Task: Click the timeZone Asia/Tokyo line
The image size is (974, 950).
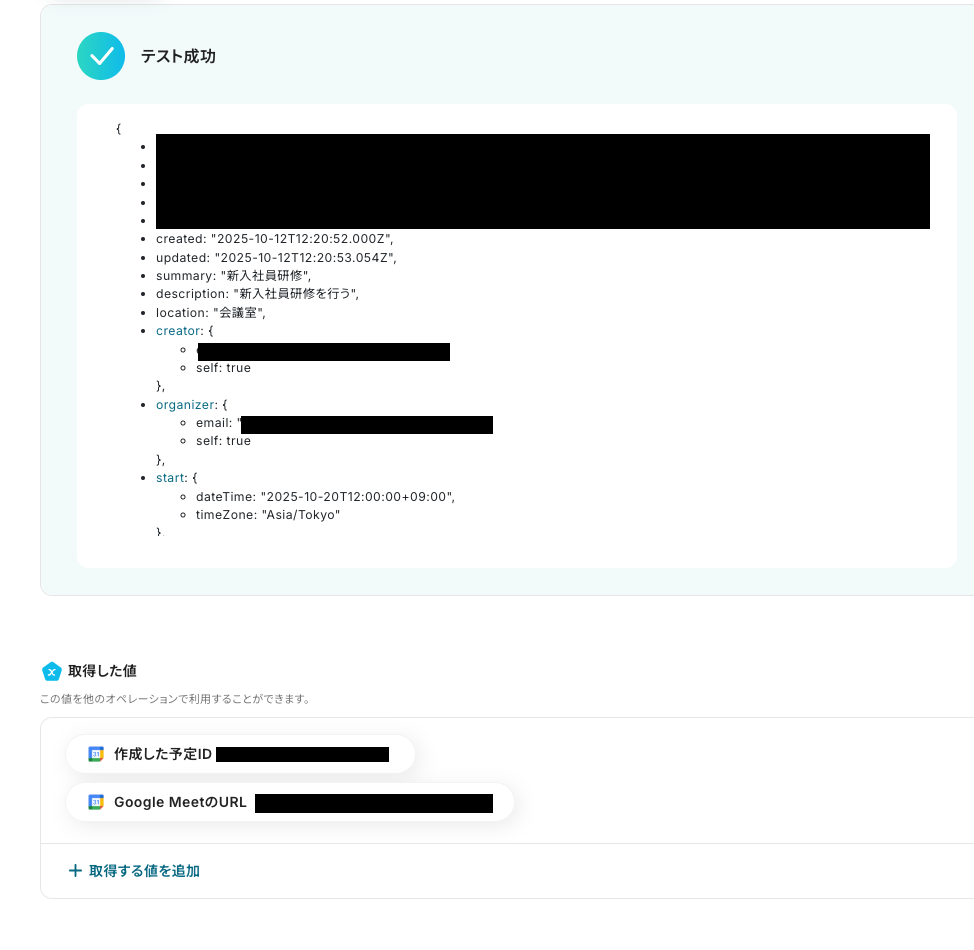Action: click(x=268, y=514)
